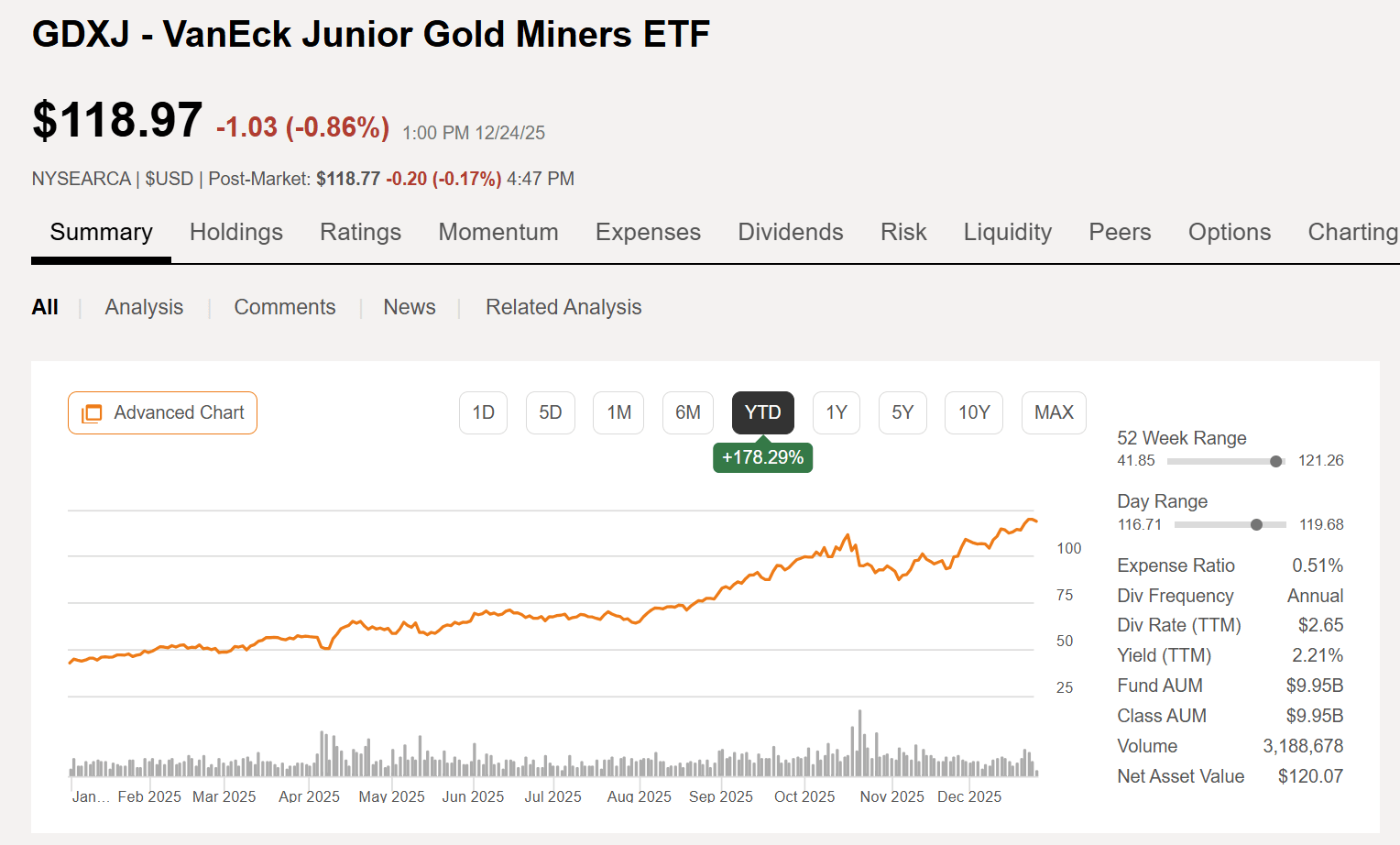Image resolution: width=1400 pixels, height=845 pixels.
Task: Open the Holdings tab
Action: 235,232
